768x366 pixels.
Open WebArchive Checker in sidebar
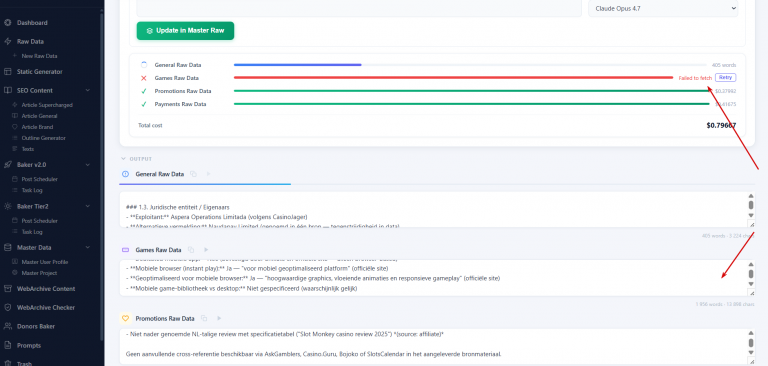(x=46, y=308)
